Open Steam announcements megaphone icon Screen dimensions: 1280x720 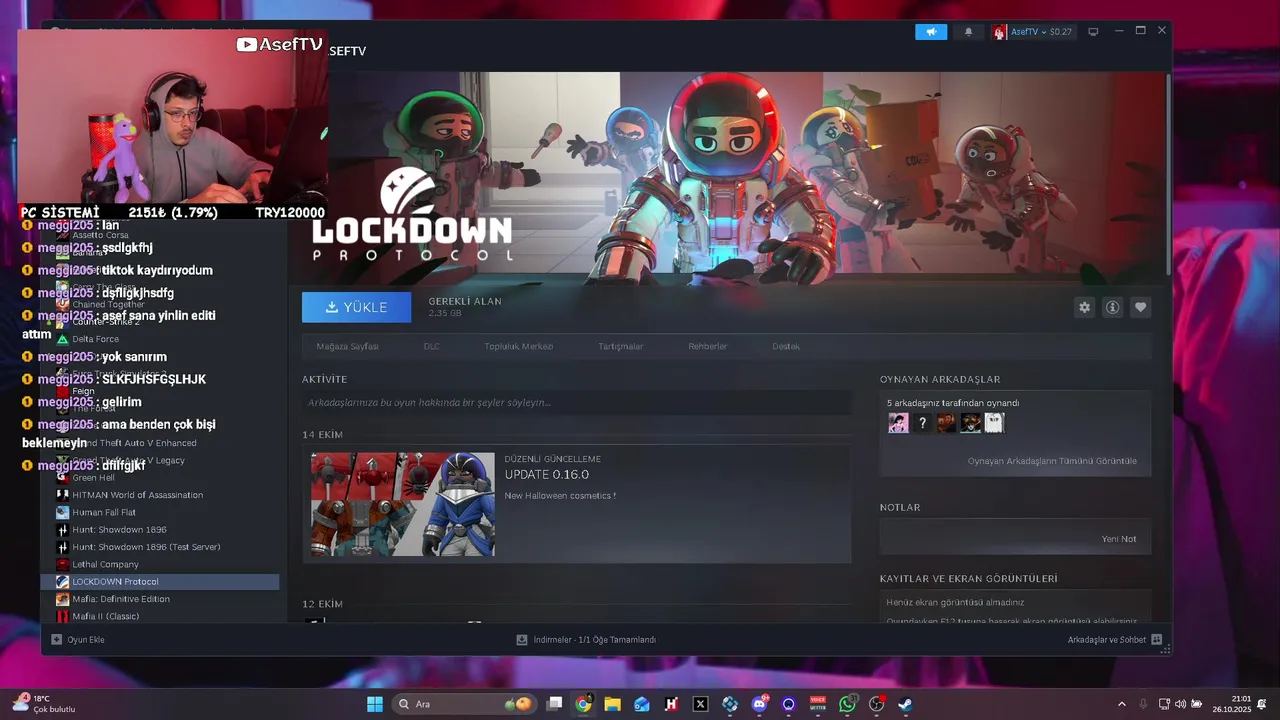(930, 32)
